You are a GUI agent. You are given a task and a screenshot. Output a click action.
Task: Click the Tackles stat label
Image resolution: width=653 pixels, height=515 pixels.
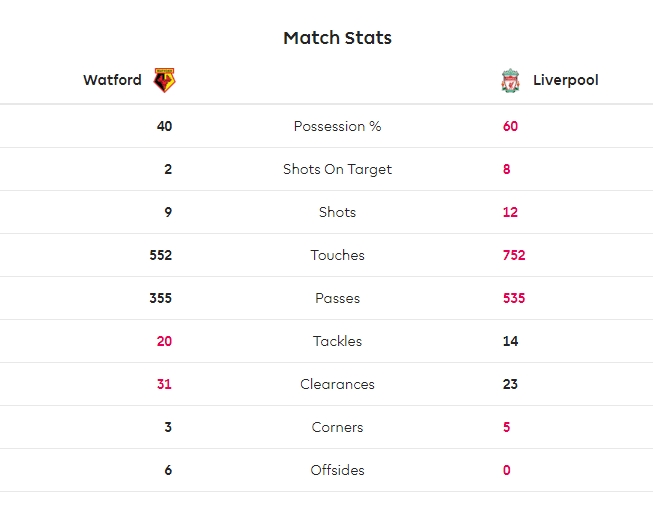[337, 341]
